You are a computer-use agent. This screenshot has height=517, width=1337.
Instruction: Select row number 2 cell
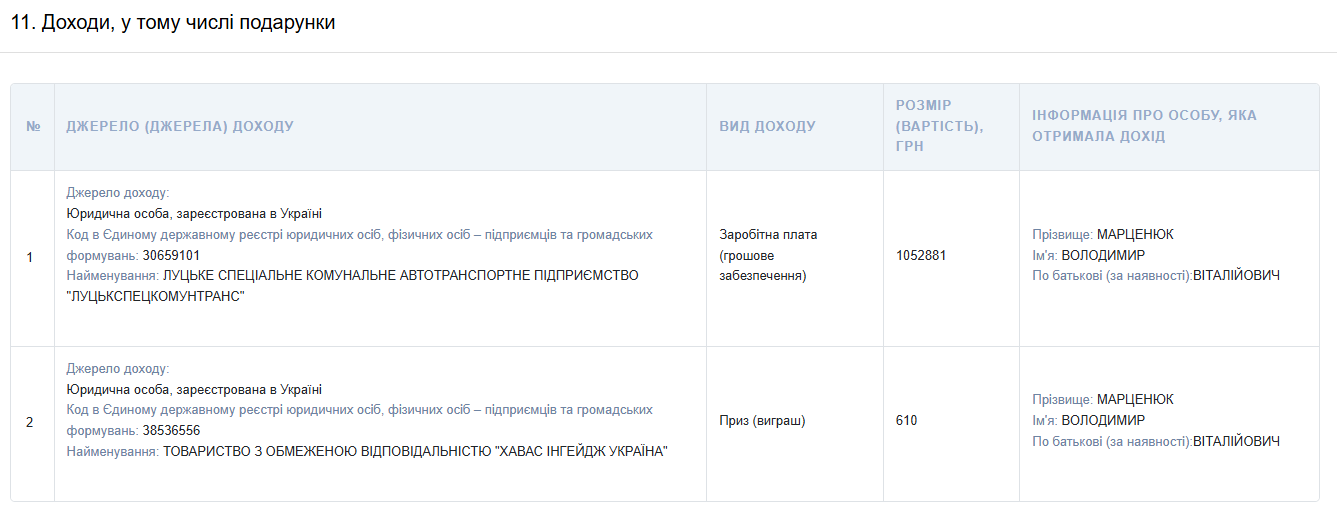tap(30, 422)
